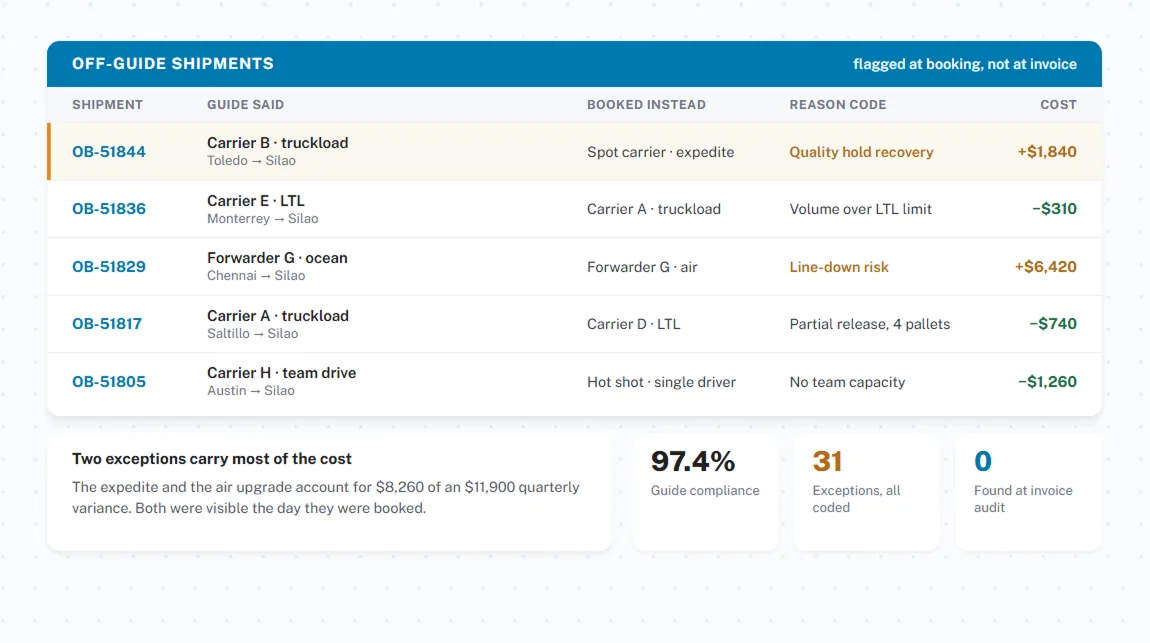Click the BOOKED INSTEAD column header
Image resolution: width=1150 pixels, height=643 pixels.
click(x=646, y=105)
